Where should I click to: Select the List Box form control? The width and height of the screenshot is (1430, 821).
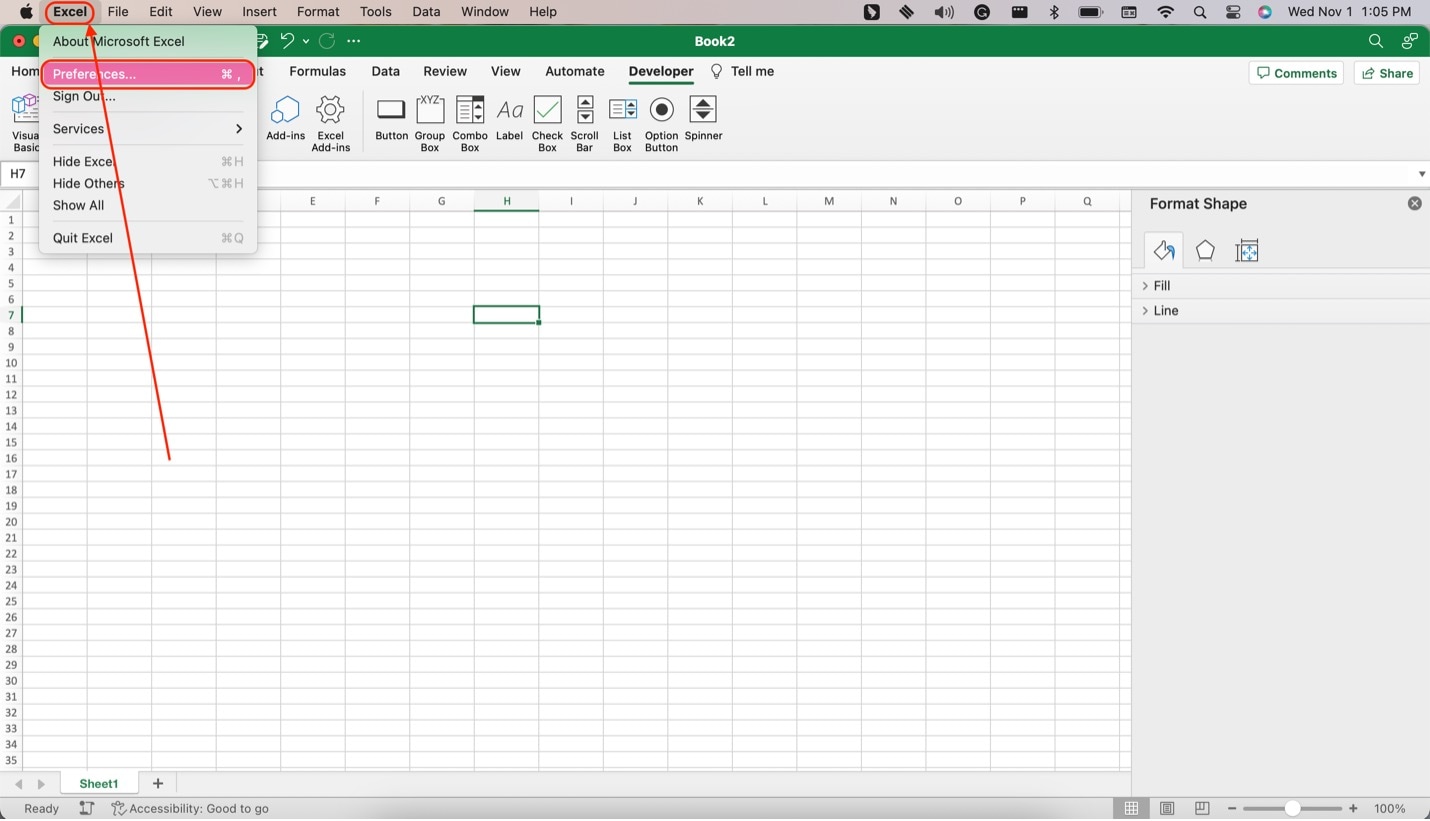(x=622, y=124)
